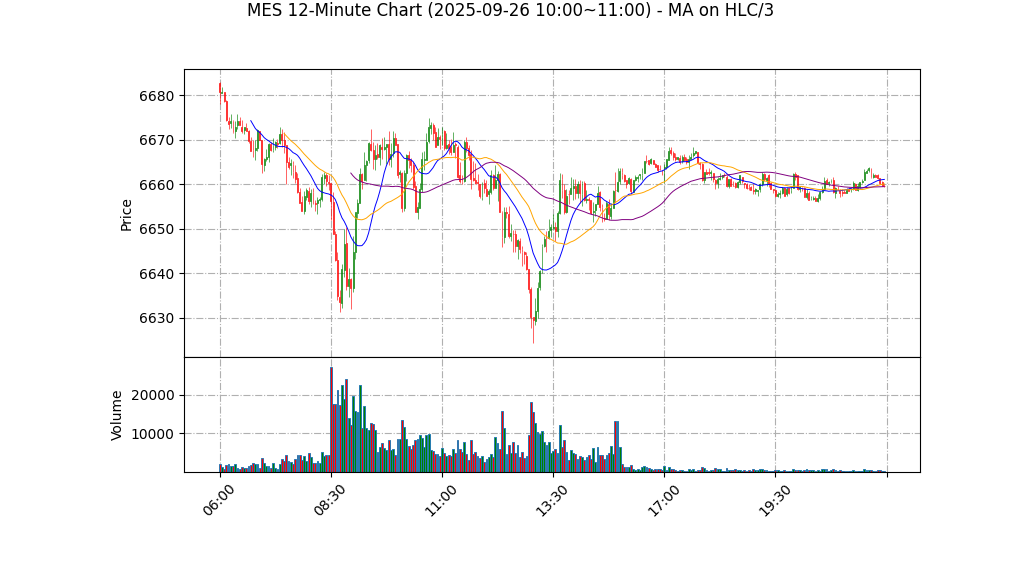Screen dimensions: 1022x575
Task: Click the 08:30 time axis label
Action: [x=330, y=501]
